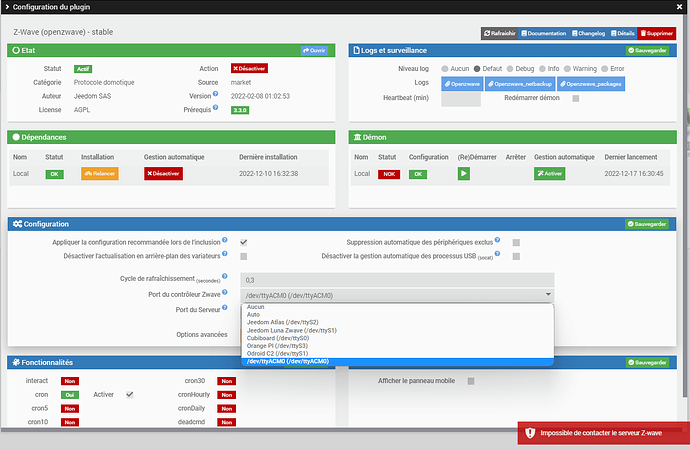Open the Openzwave_packages log

(591, 84)
